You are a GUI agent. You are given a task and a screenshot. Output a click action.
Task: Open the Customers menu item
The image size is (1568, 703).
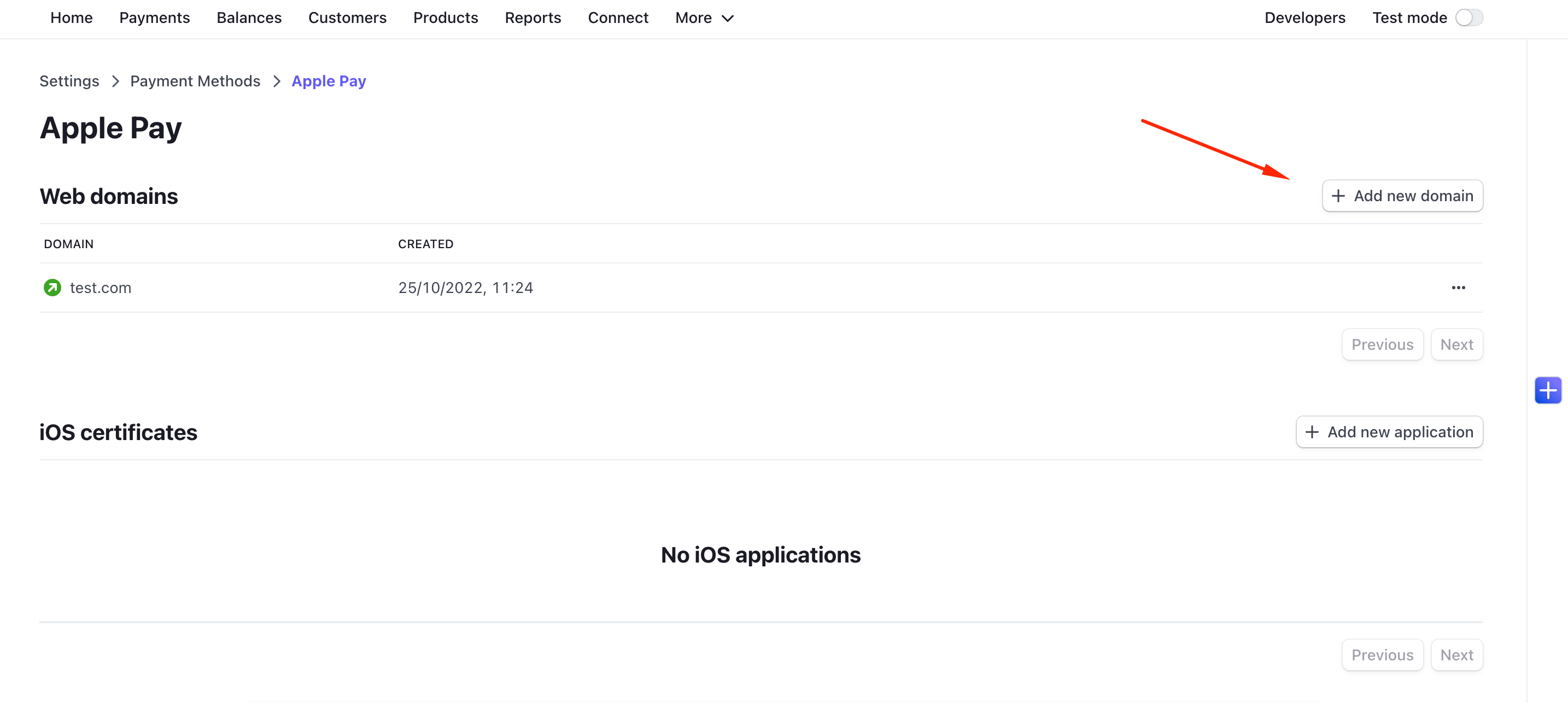click(x=347, y=17)
